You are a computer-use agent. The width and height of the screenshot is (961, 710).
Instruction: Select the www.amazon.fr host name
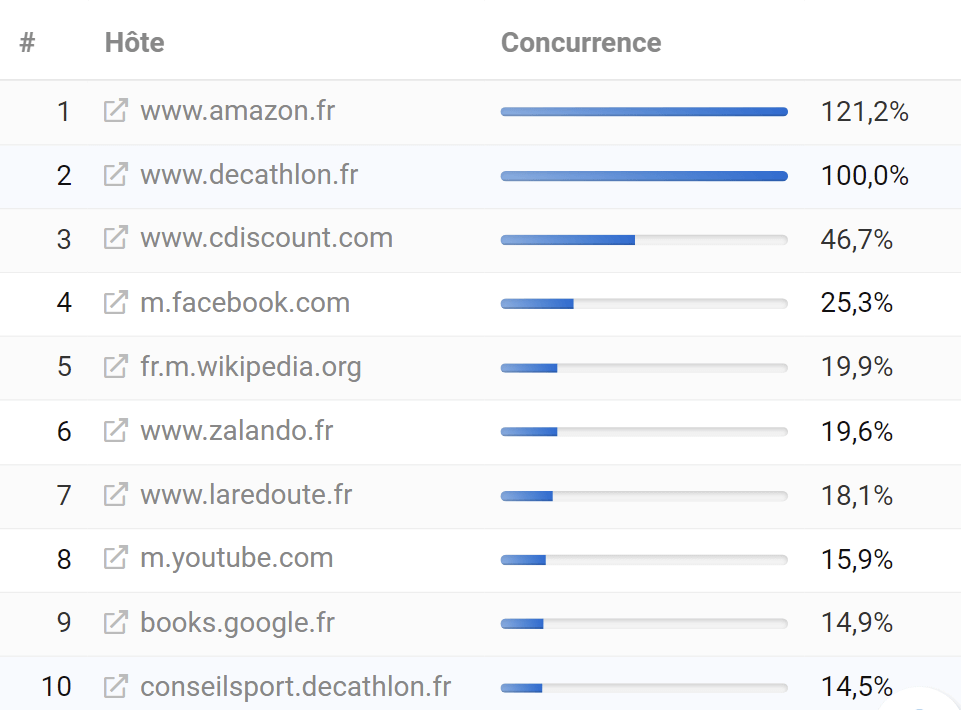point(238,111)
